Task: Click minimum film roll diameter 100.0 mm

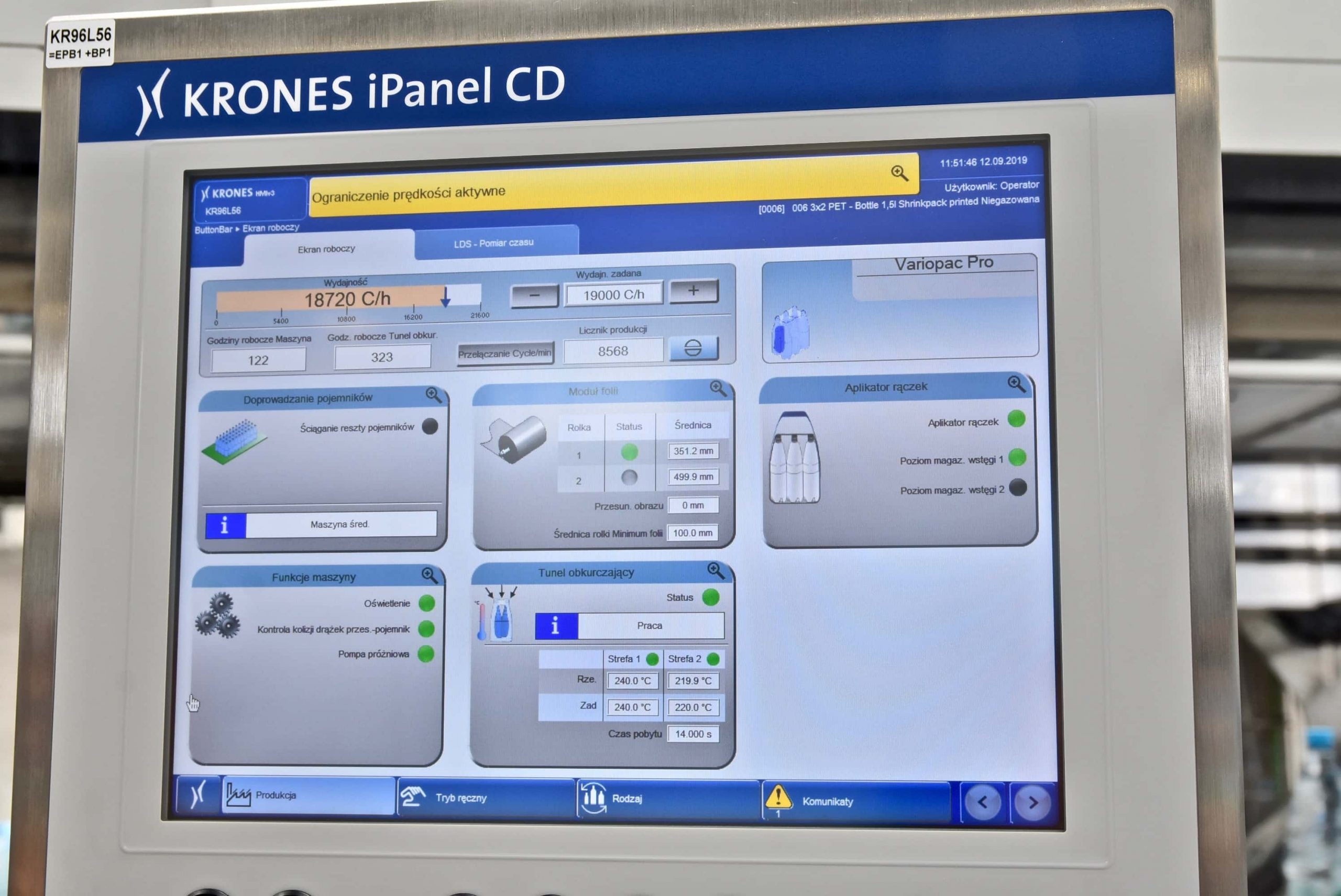Action: (x=693, y=533)
